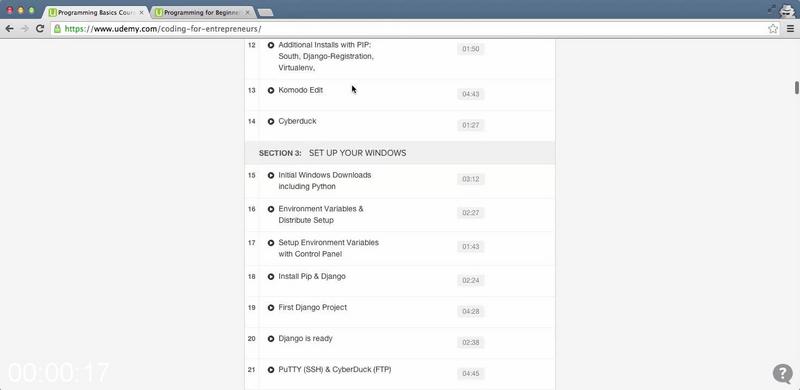Click the 04:45 duration badge
The image size is (800, 390).
click(x=470, y=374)
